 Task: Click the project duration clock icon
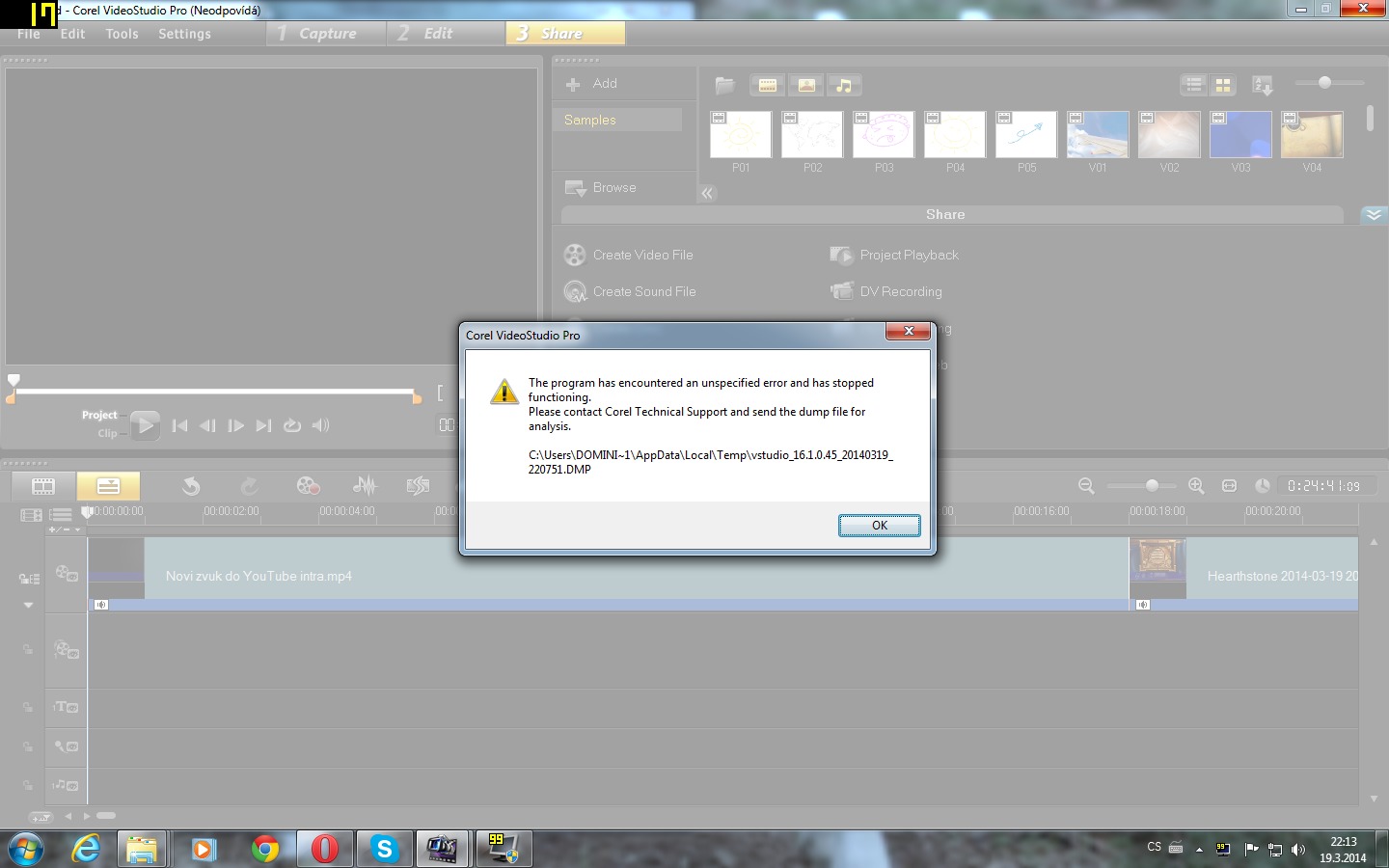click(1262, 486)
